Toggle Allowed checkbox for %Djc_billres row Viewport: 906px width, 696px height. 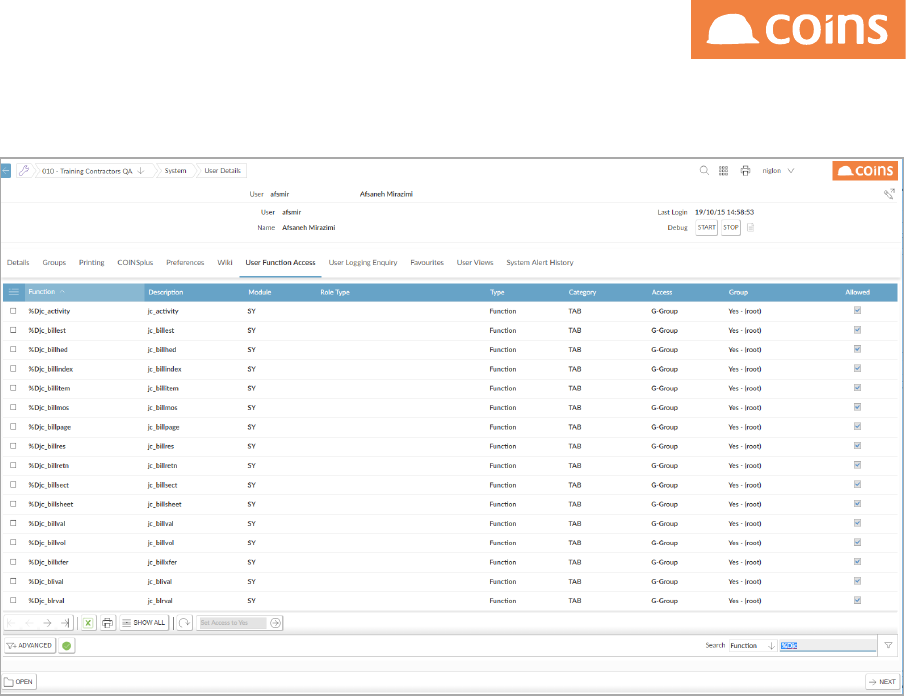point(857,445)
